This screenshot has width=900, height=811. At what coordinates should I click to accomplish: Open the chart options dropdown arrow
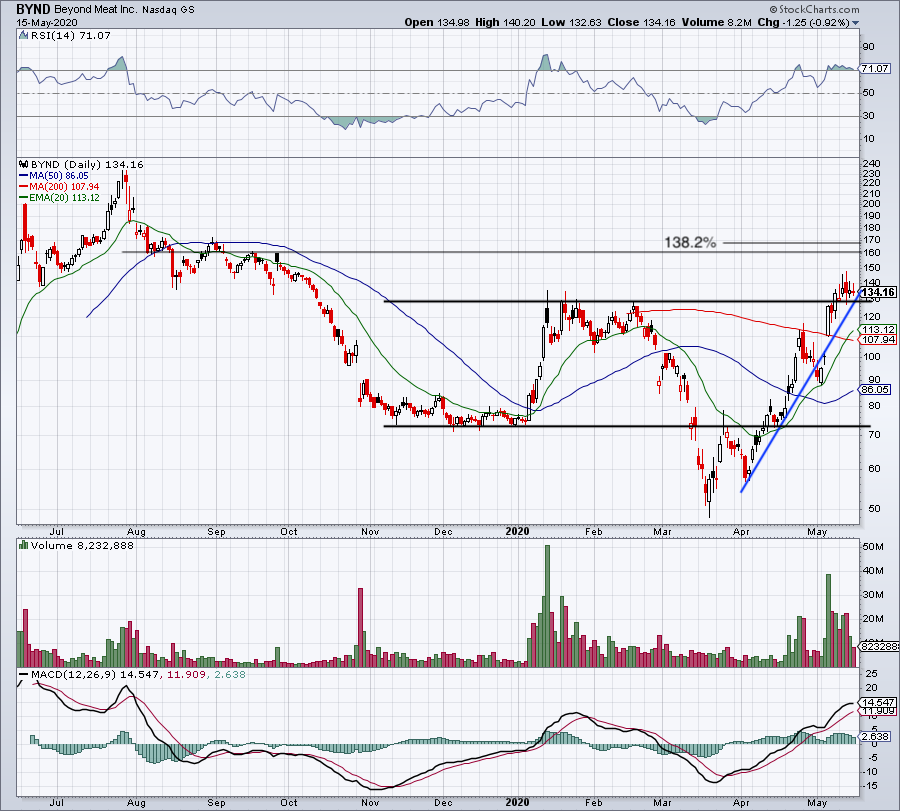pyautogui.click(x=855, y=23)
